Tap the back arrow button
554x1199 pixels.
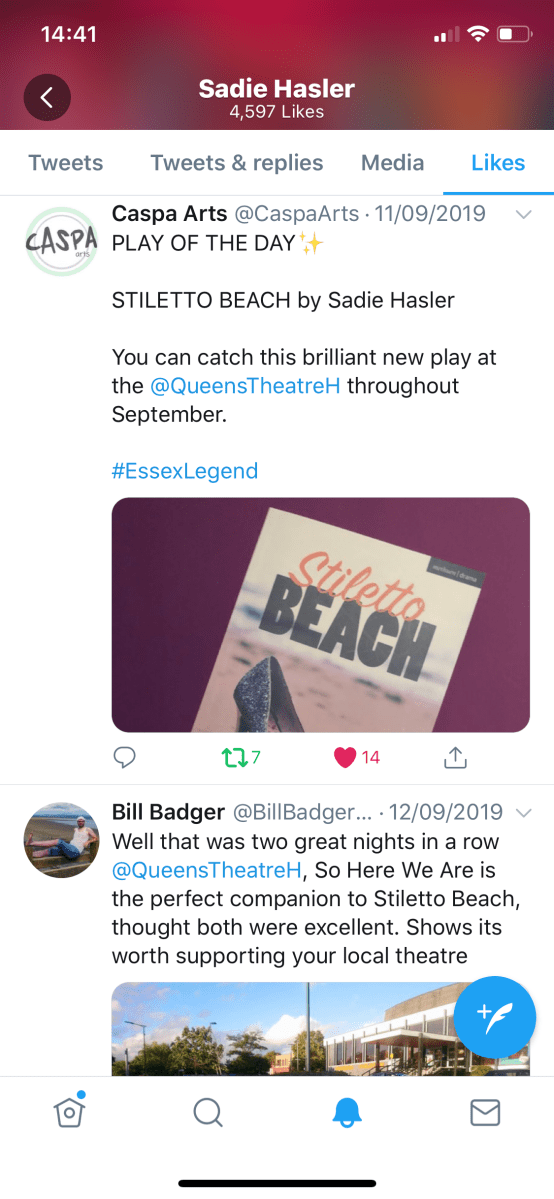pos(47,97)
